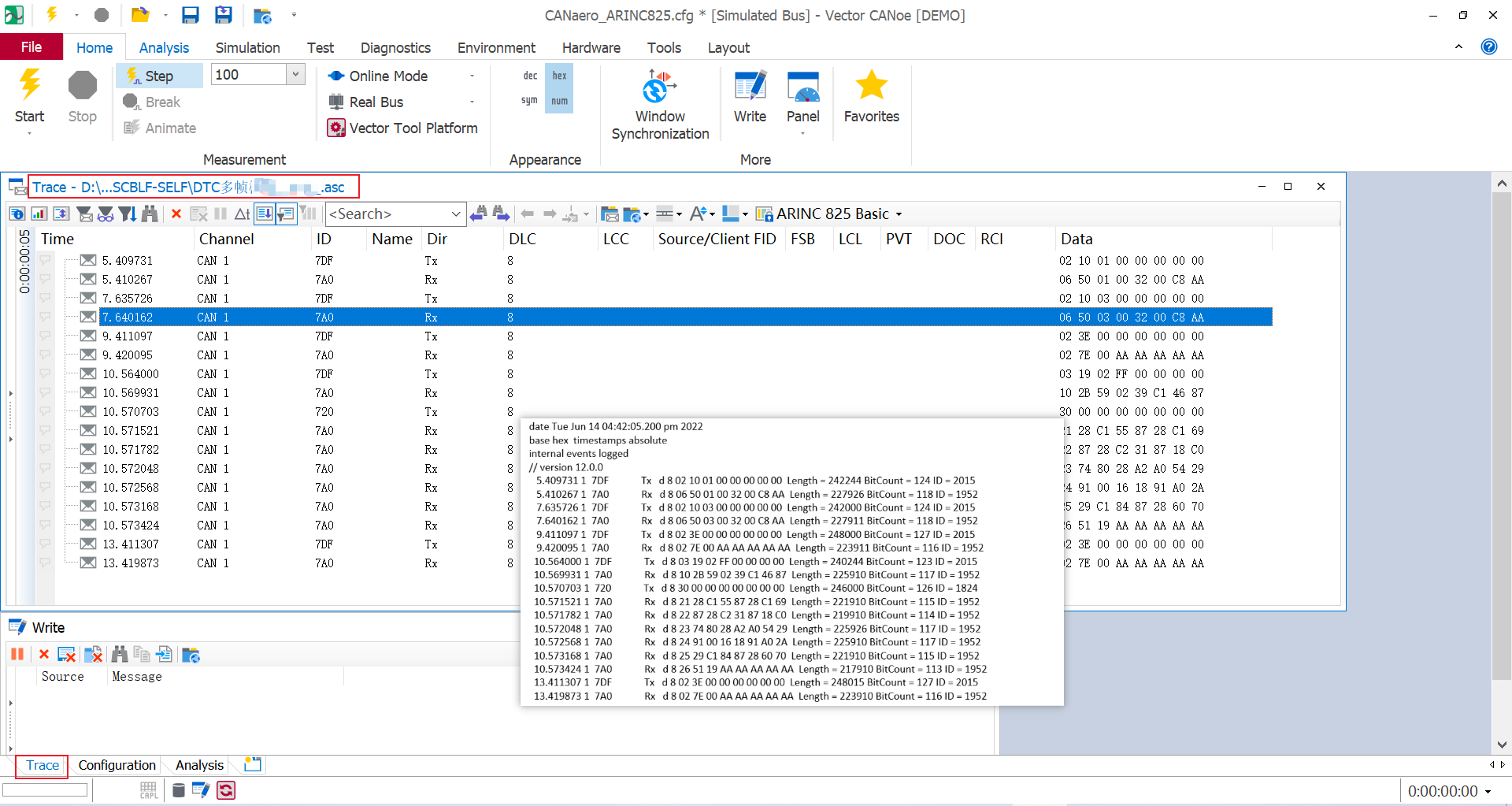
Task: Toggle chronological scroll mode icon in Trace
Action: tap(265, 214)
